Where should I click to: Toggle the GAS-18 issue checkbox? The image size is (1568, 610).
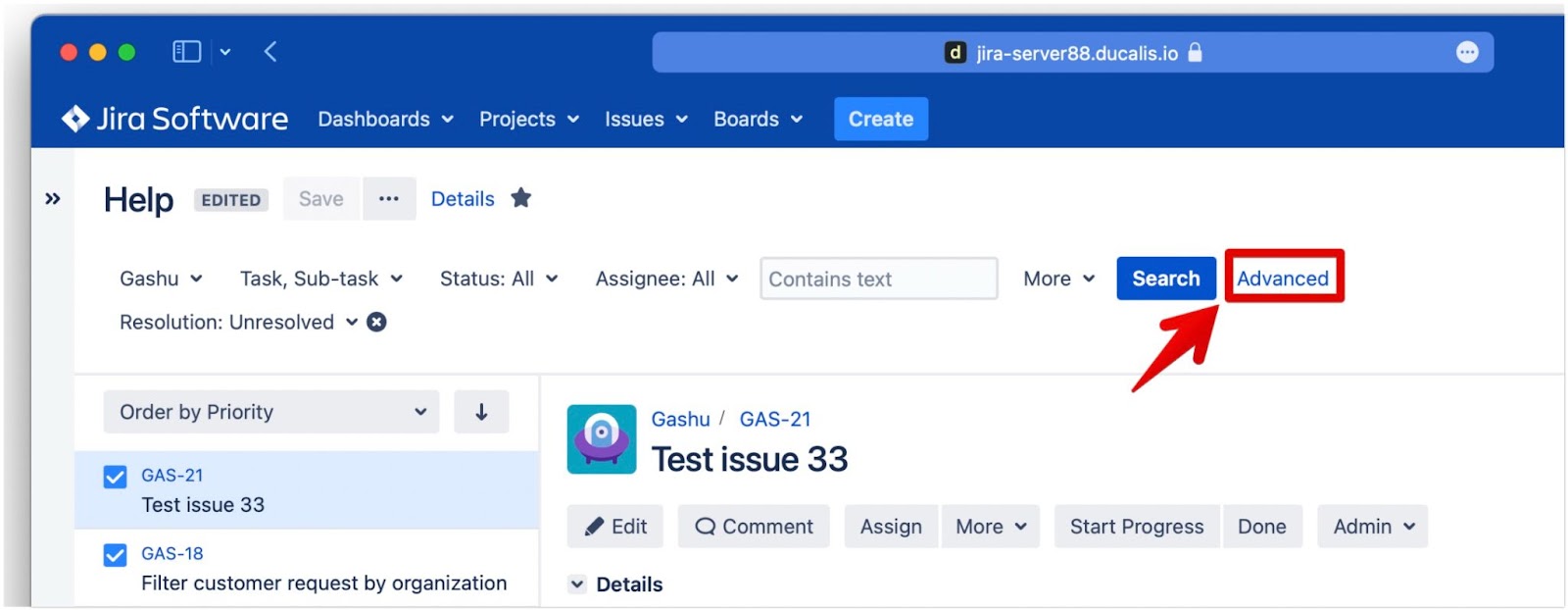[116, 555]
